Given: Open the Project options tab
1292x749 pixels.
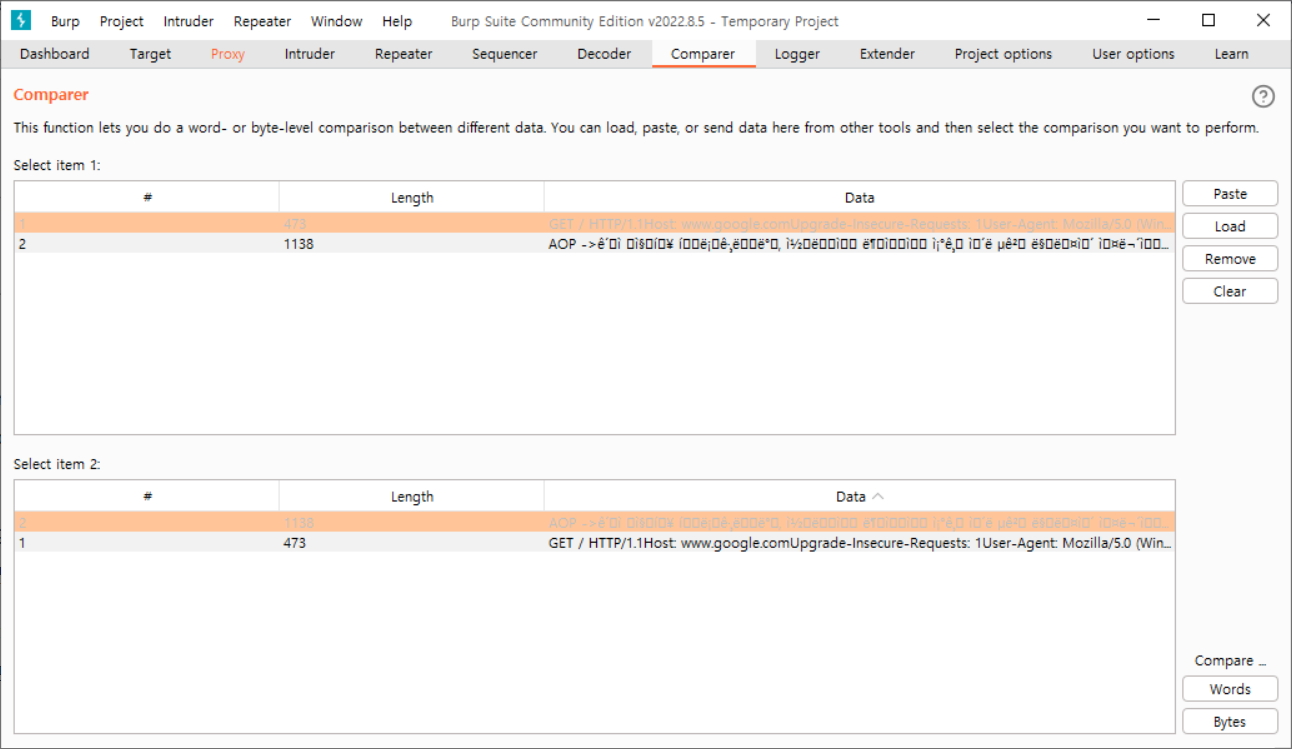Looking at the screenshot, I should click(x=1003, y=54).
